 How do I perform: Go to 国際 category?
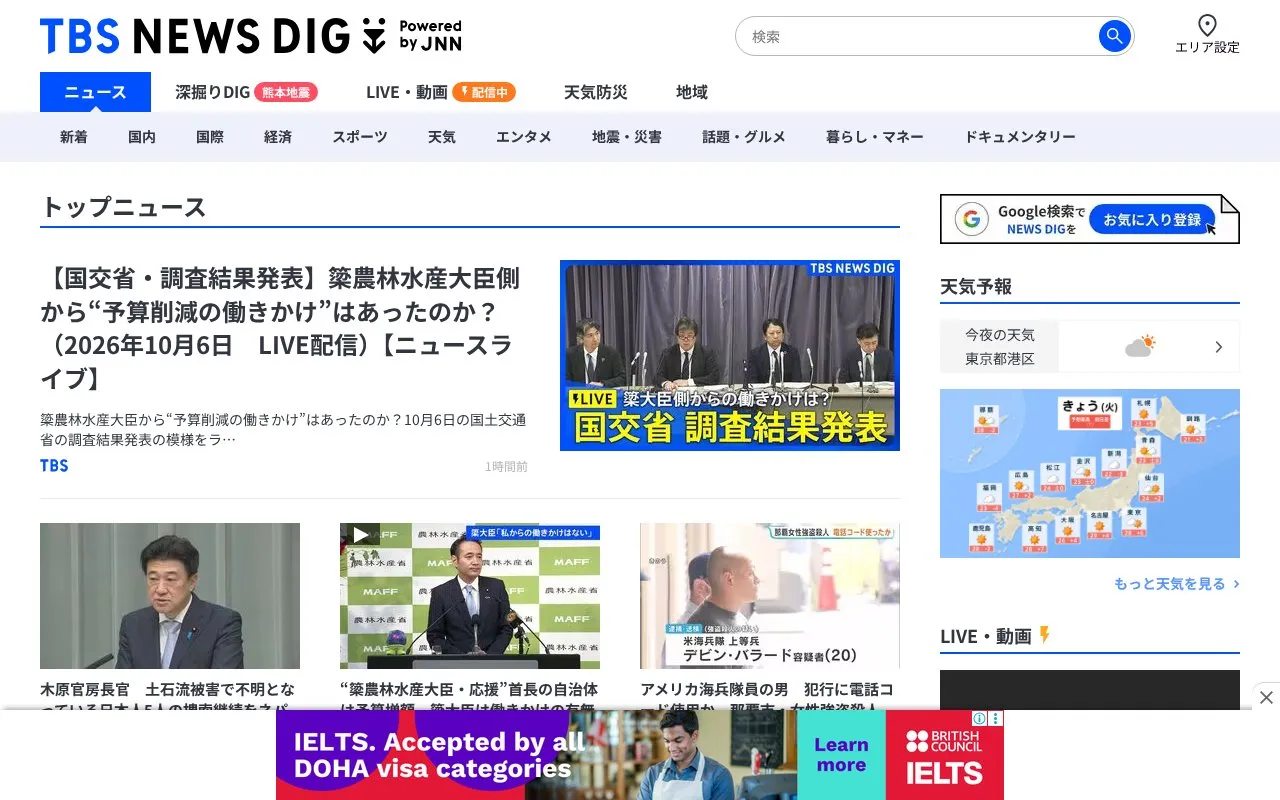point(210,137)
